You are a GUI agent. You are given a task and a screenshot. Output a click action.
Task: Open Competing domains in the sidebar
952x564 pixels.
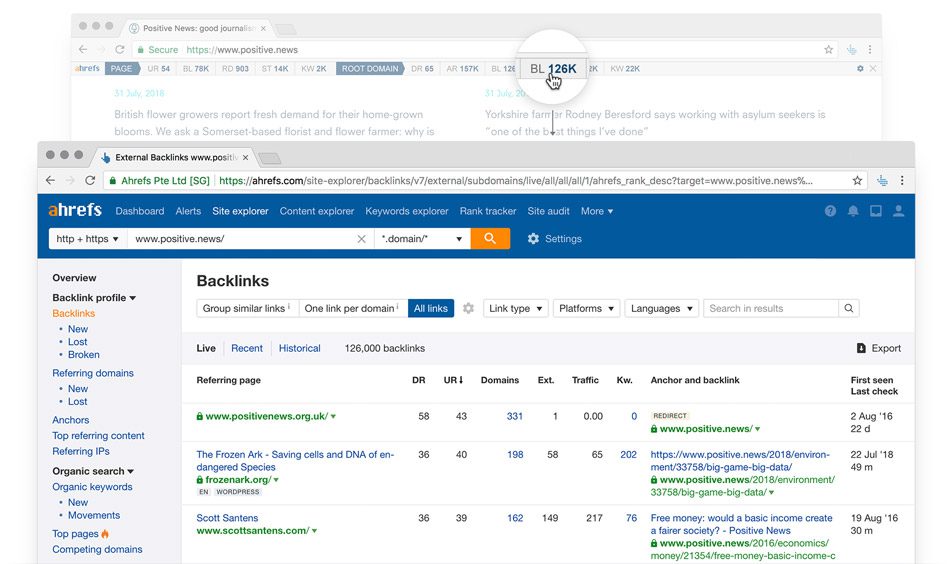[97, 549]
